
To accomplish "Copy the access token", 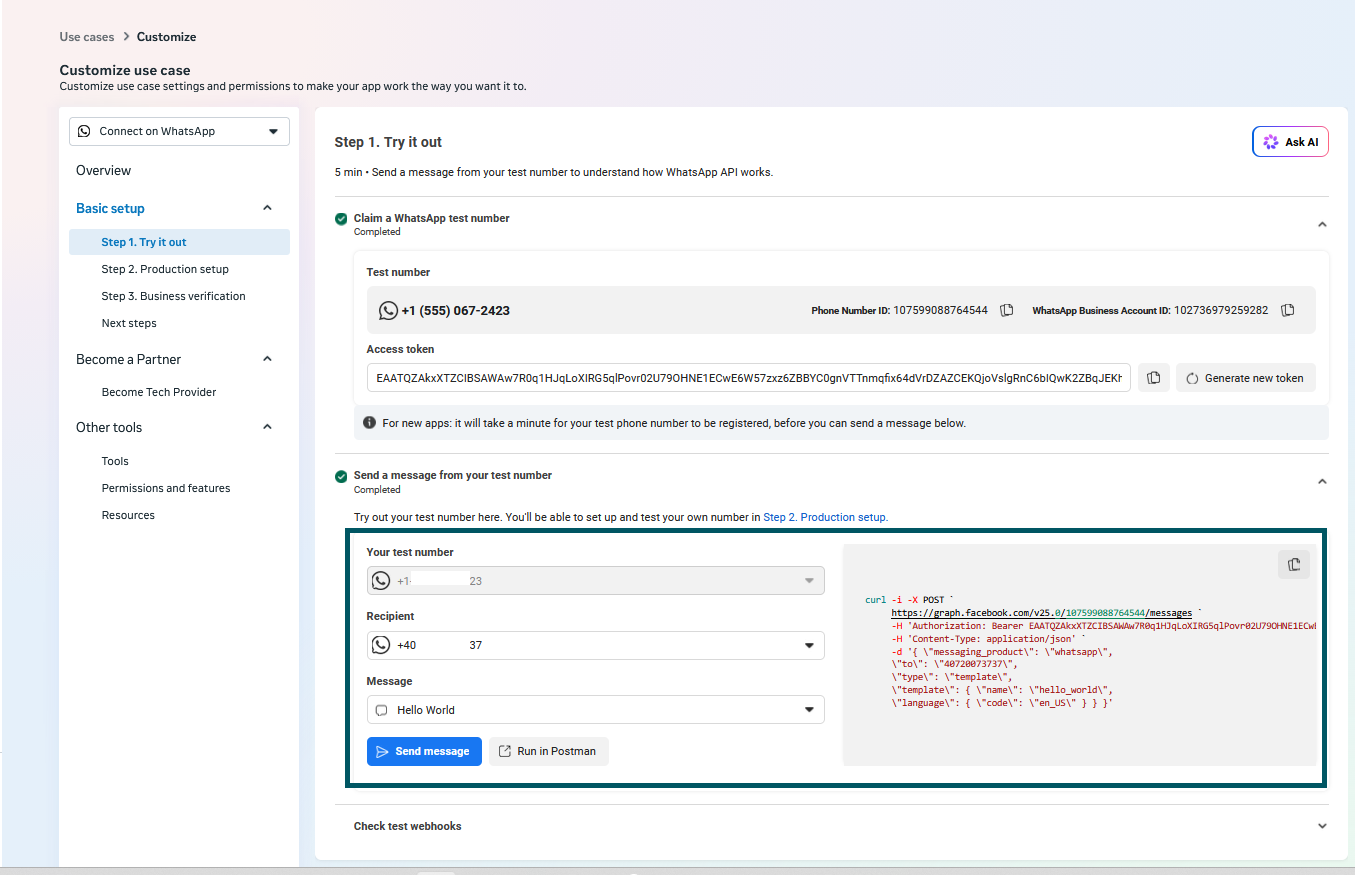I will 1154,378.
